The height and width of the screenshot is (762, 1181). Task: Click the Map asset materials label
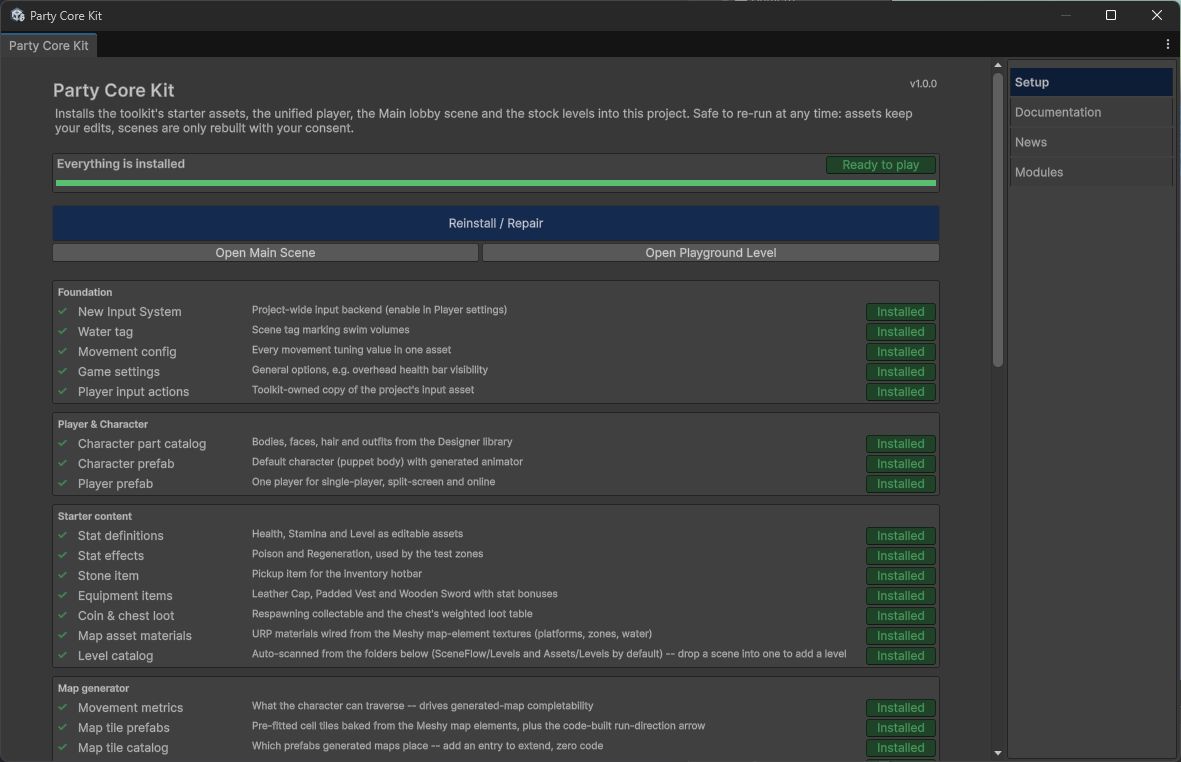tap(134, 636)
